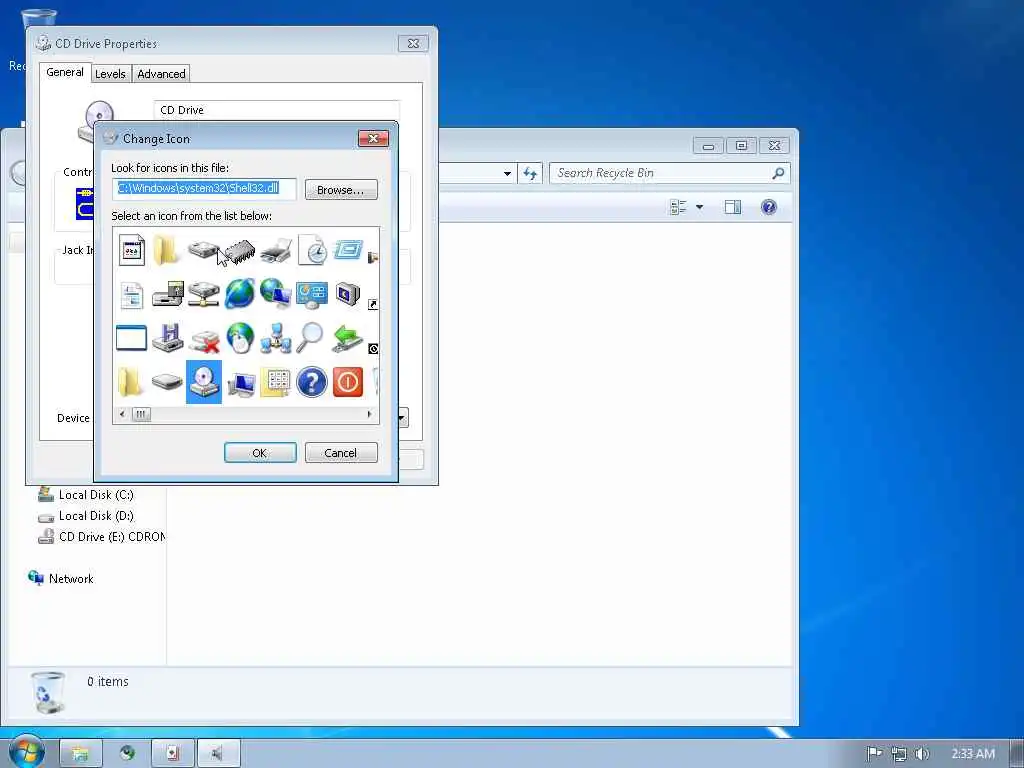The image size is (1024, 768).
Task: Open Network in navigation pane
Action: [x=61, y=579]
